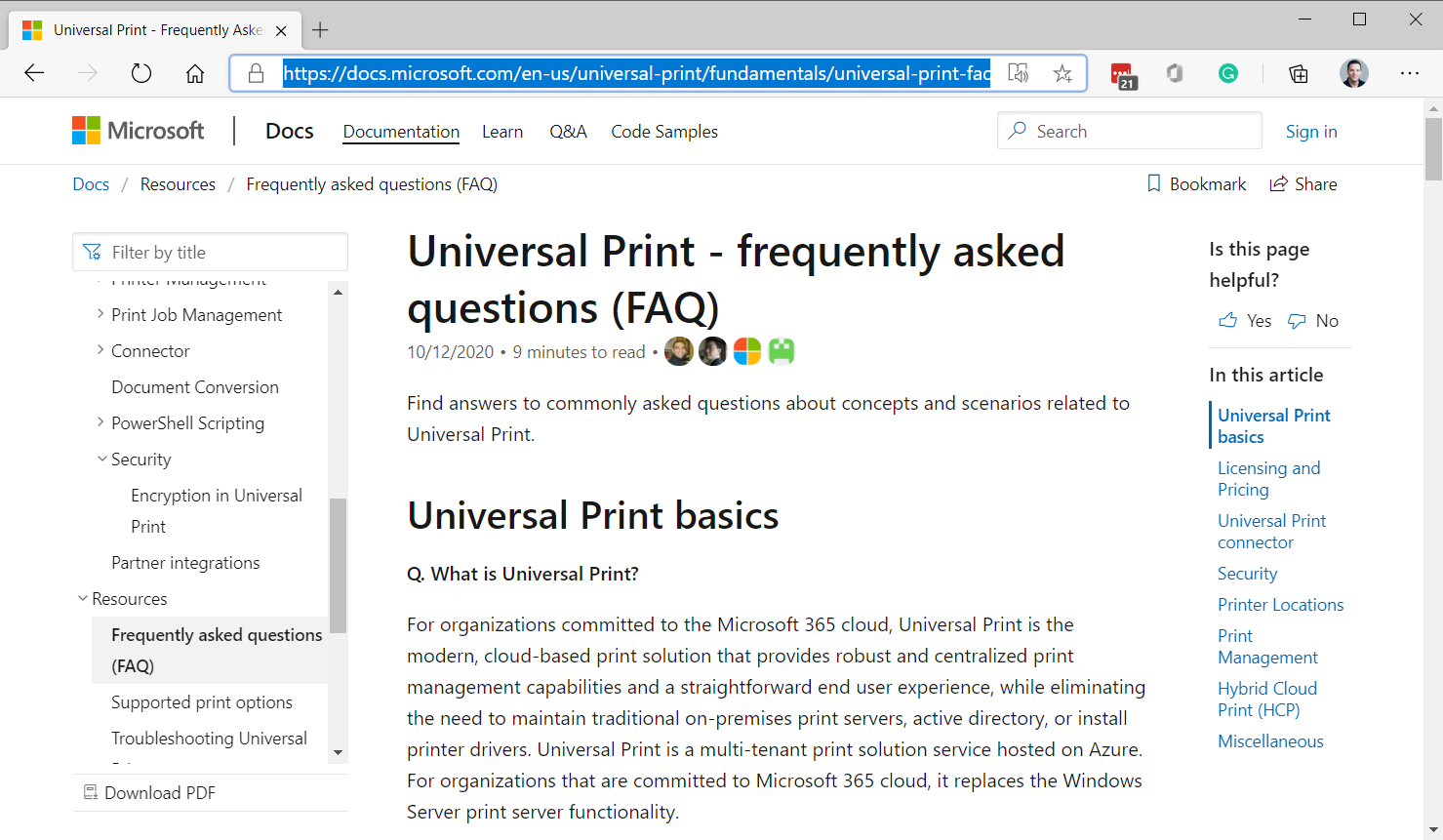Screen dimensions: 1443x840
Task: Jump to Miscellaneous section
Action: (x=1270, y=741)
